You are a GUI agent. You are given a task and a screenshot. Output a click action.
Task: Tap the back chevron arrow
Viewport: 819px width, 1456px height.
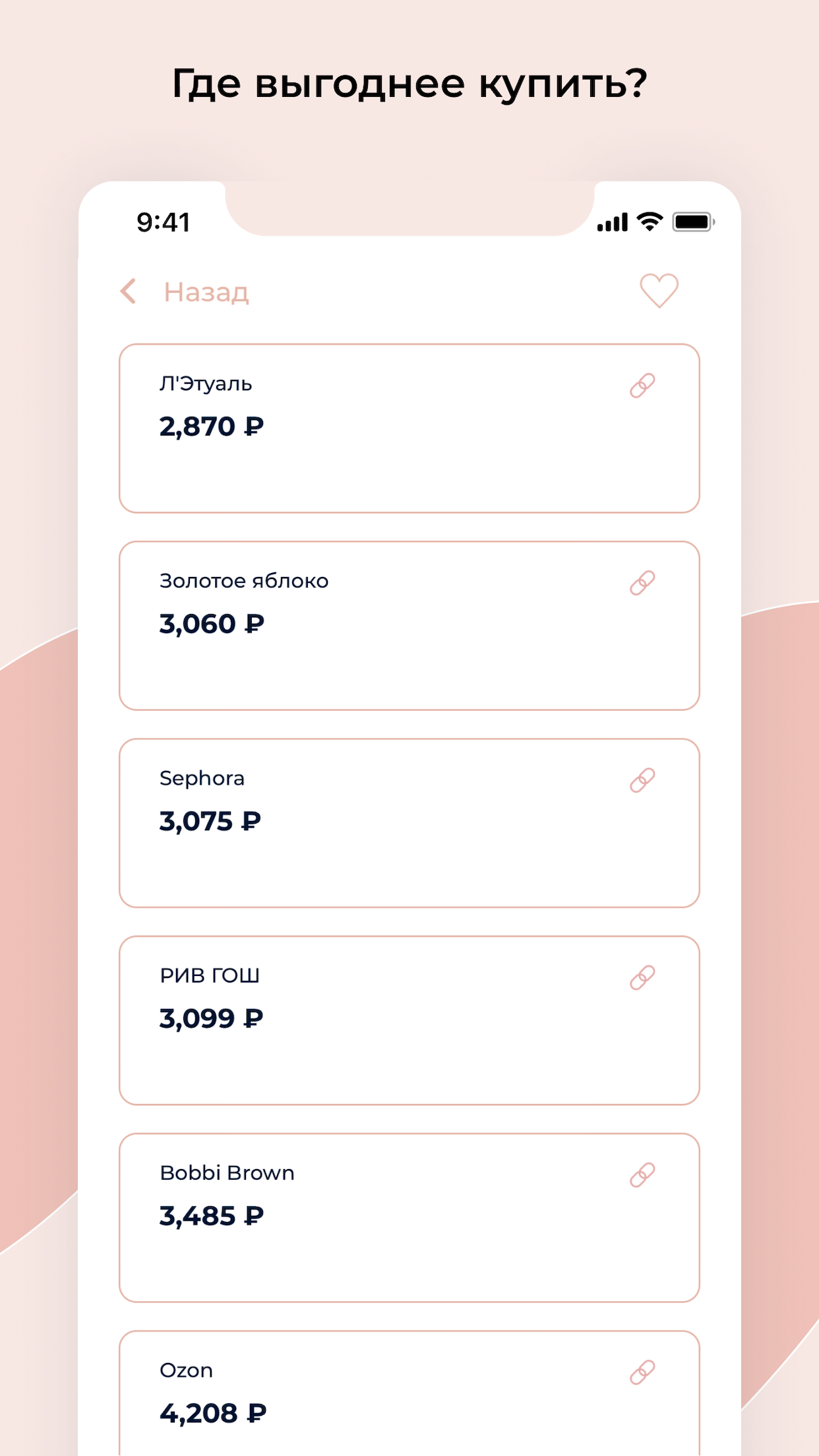129,291
